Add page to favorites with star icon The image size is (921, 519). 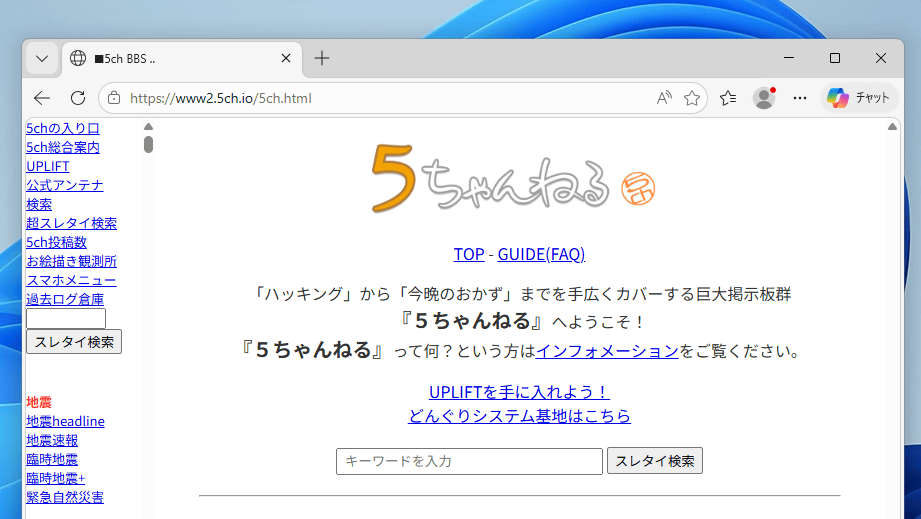pyautogui.click(x=692, y=98)
